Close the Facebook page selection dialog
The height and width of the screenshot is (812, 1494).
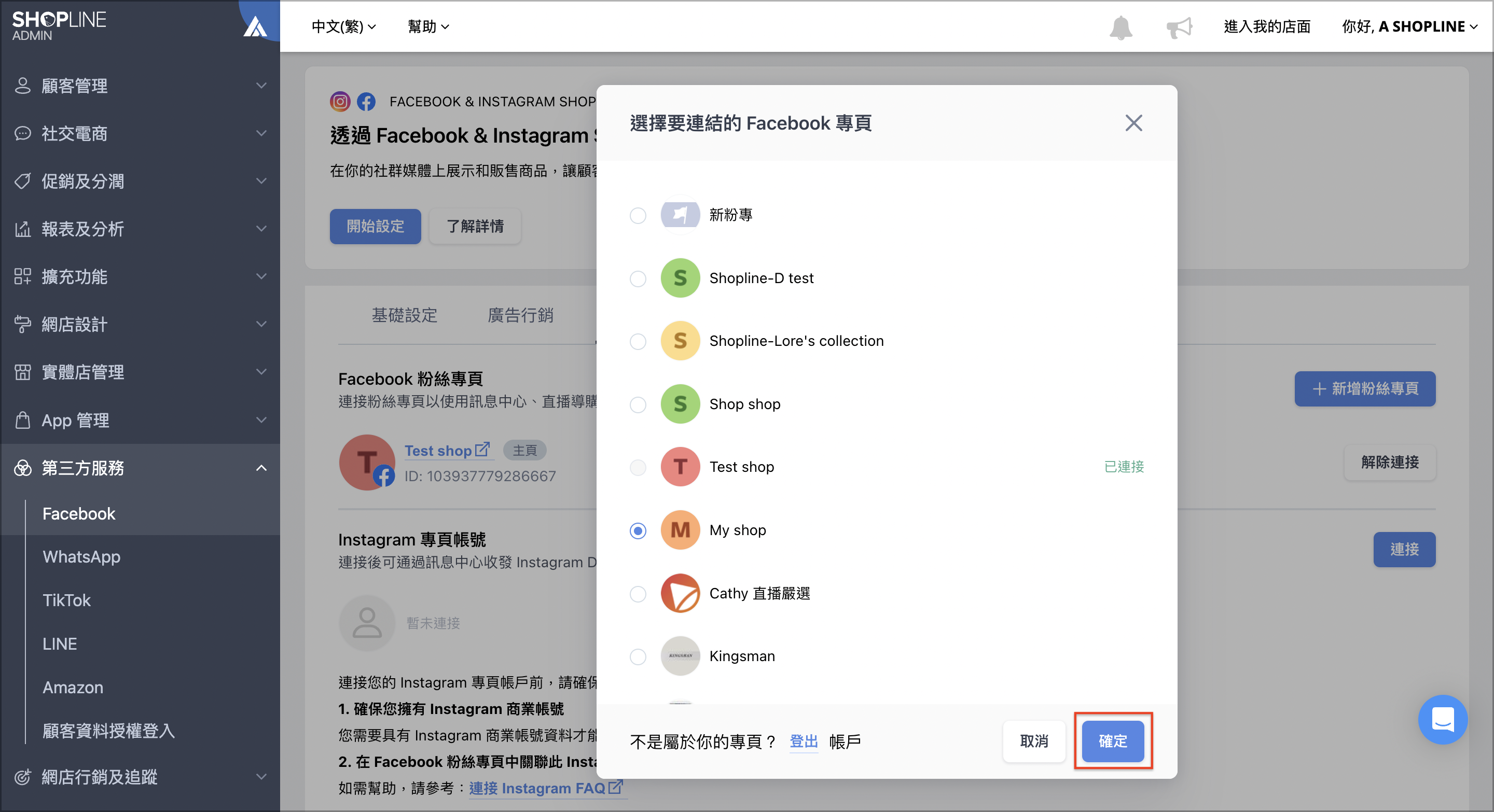pyautogui.click(x=1133, y=123)
